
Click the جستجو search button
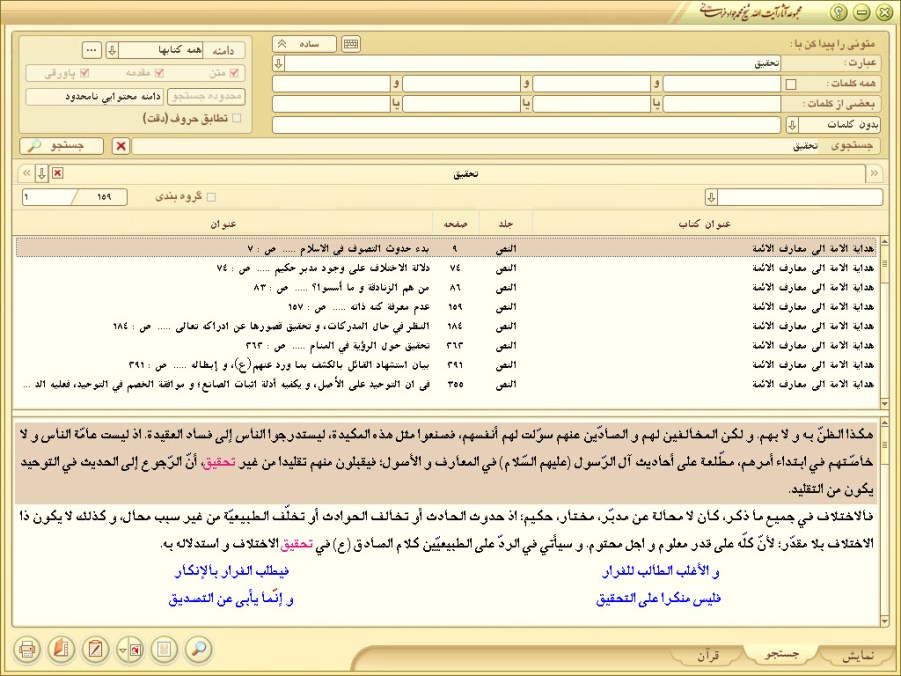point(61,146)
